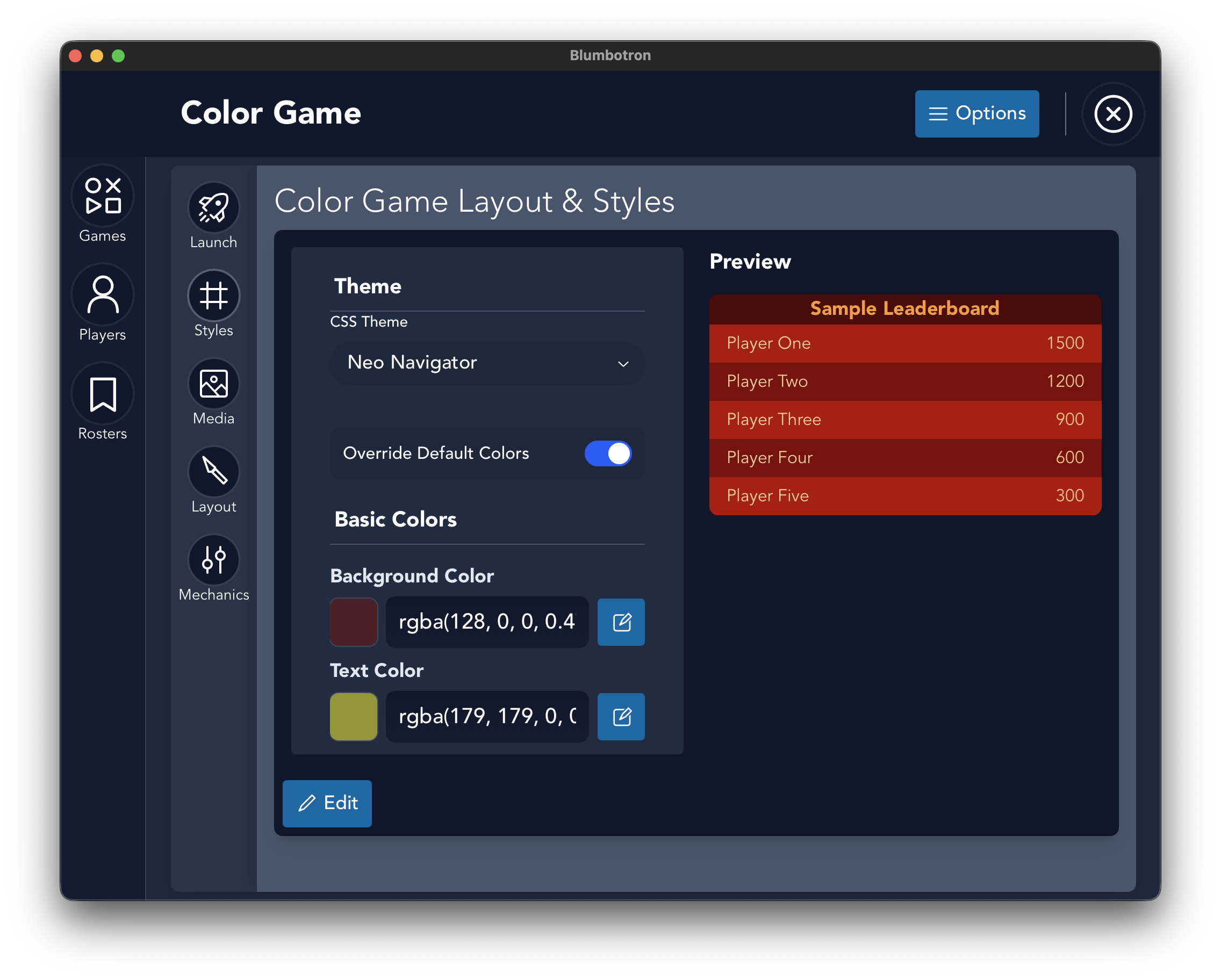The height and width of the screenshot is (980, 1221).
Task: Open the Options menu
Action: point(976,113)
